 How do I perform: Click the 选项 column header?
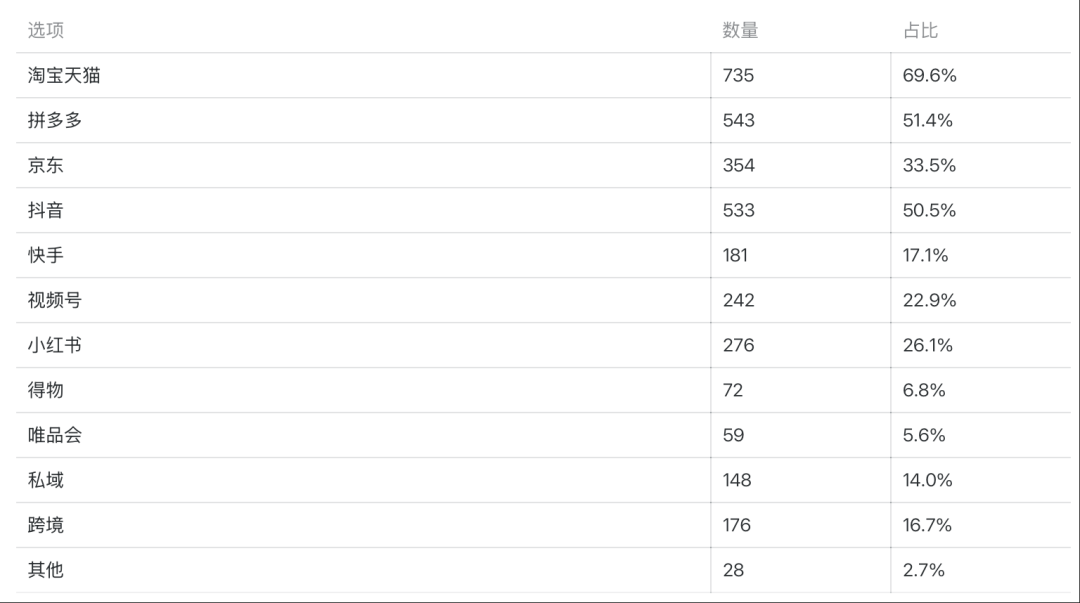coord(46,30)
